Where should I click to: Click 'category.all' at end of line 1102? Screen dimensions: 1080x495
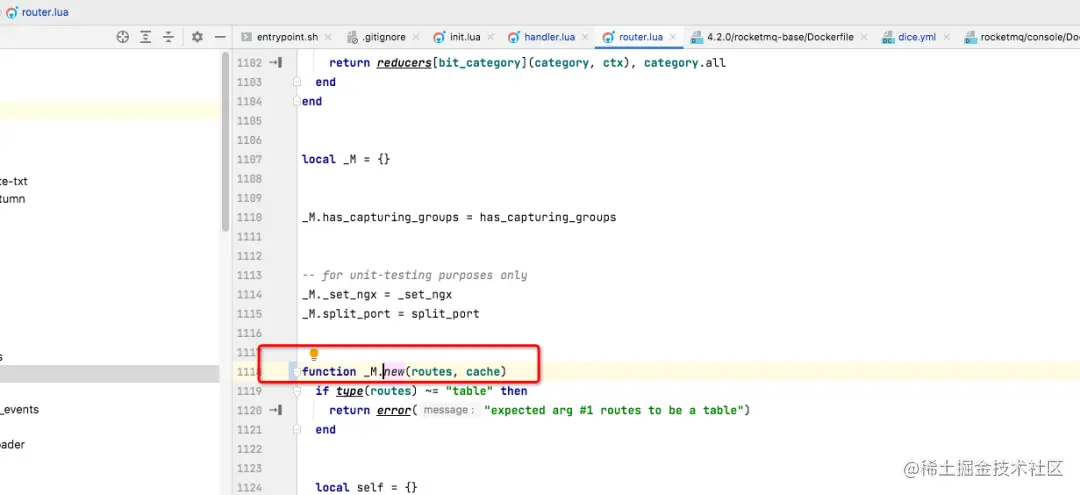coord(685,63)
